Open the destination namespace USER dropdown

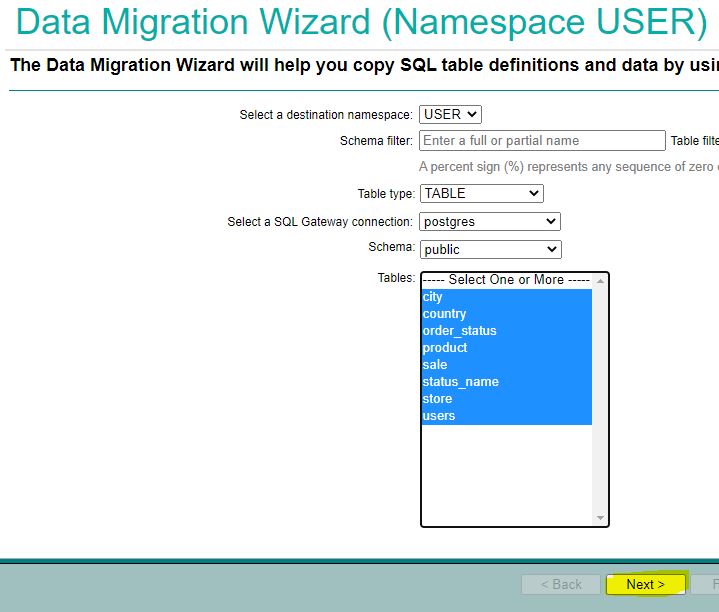pyautogui.click(x=450, y=115)
